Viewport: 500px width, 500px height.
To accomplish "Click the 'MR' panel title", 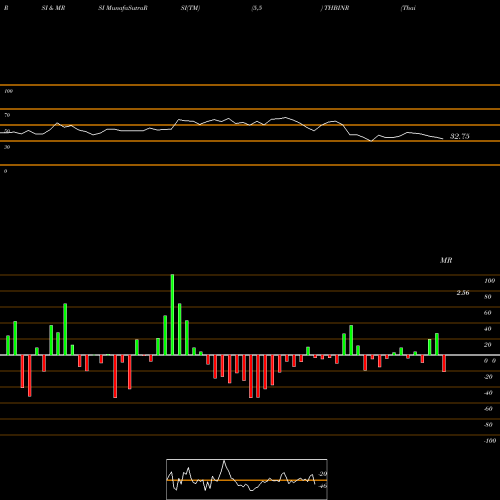I will pos(446,260).
